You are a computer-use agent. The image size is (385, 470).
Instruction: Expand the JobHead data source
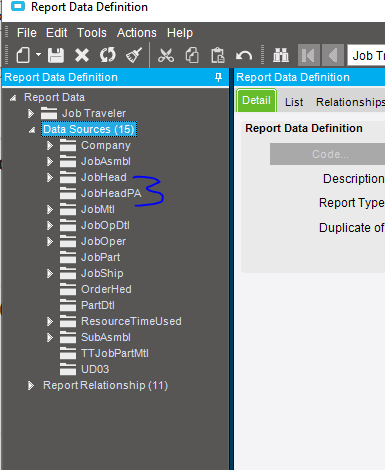50,177
